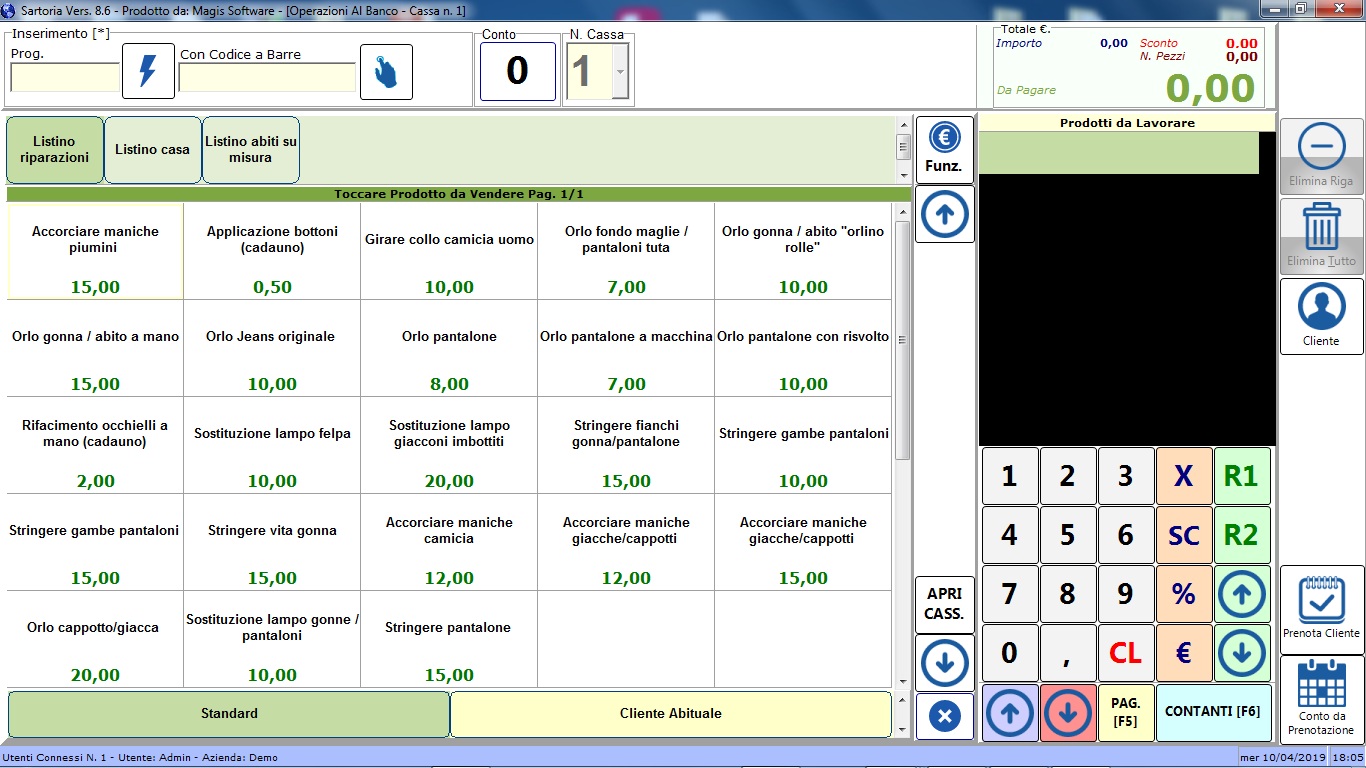
Task: Select Sostituzione lampo felpa product
Action: point(272,446)
